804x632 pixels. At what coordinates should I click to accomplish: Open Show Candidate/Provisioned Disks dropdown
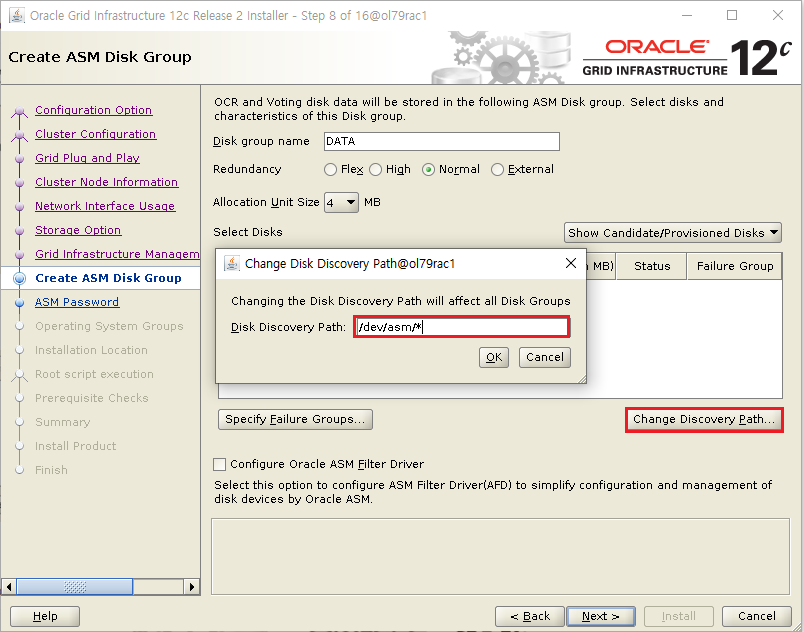point(673,233)
